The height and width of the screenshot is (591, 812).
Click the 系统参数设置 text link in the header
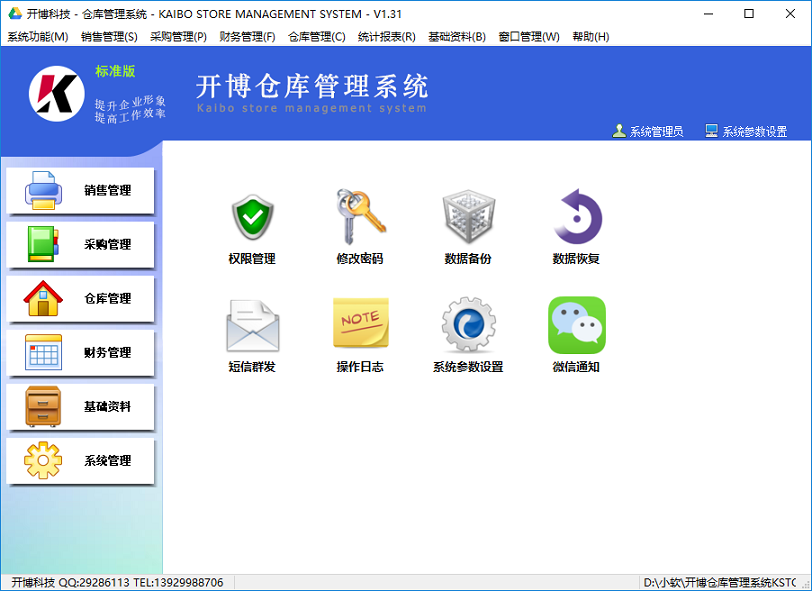(755, 132)
